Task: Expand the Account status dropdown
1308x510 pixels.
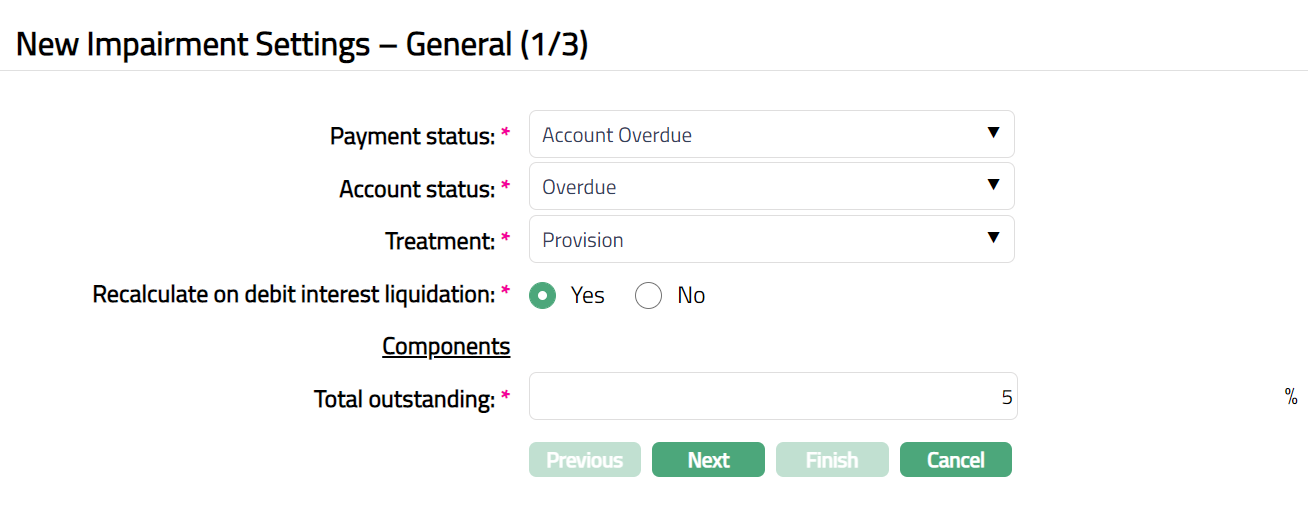Action: point(770,187)
